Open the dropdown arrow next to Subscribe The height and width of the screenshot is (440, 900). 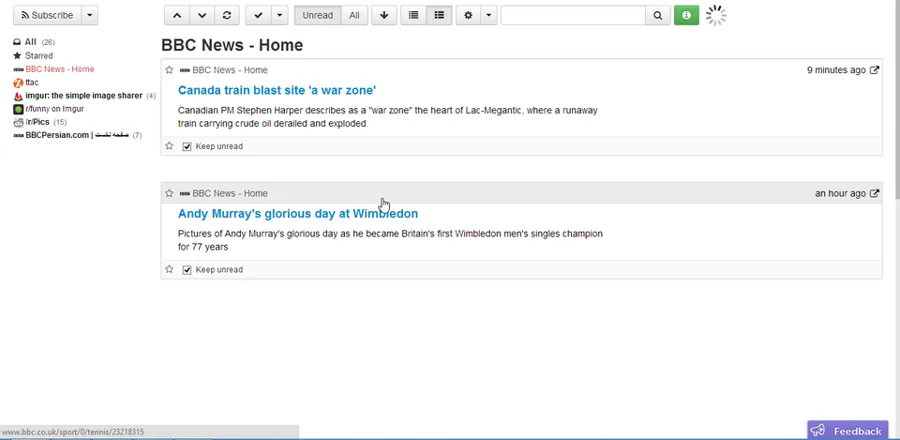pos(90,15)
